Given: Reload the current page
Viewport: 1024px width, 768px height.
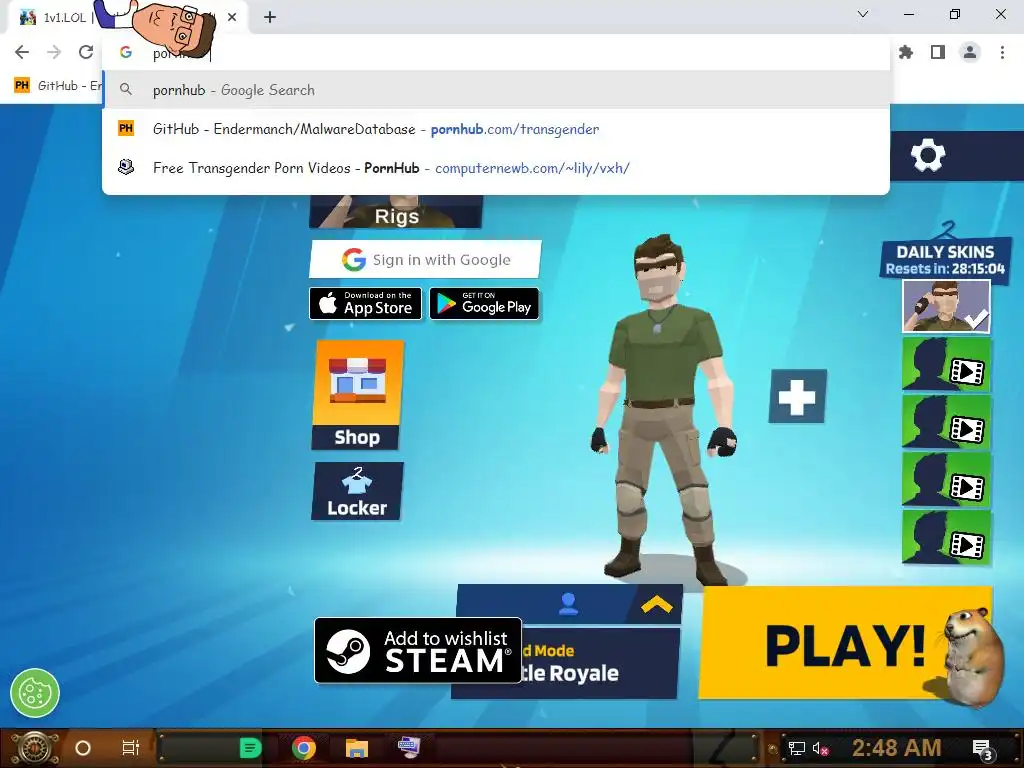Looking at the screenshot, I should coord(86,52).
